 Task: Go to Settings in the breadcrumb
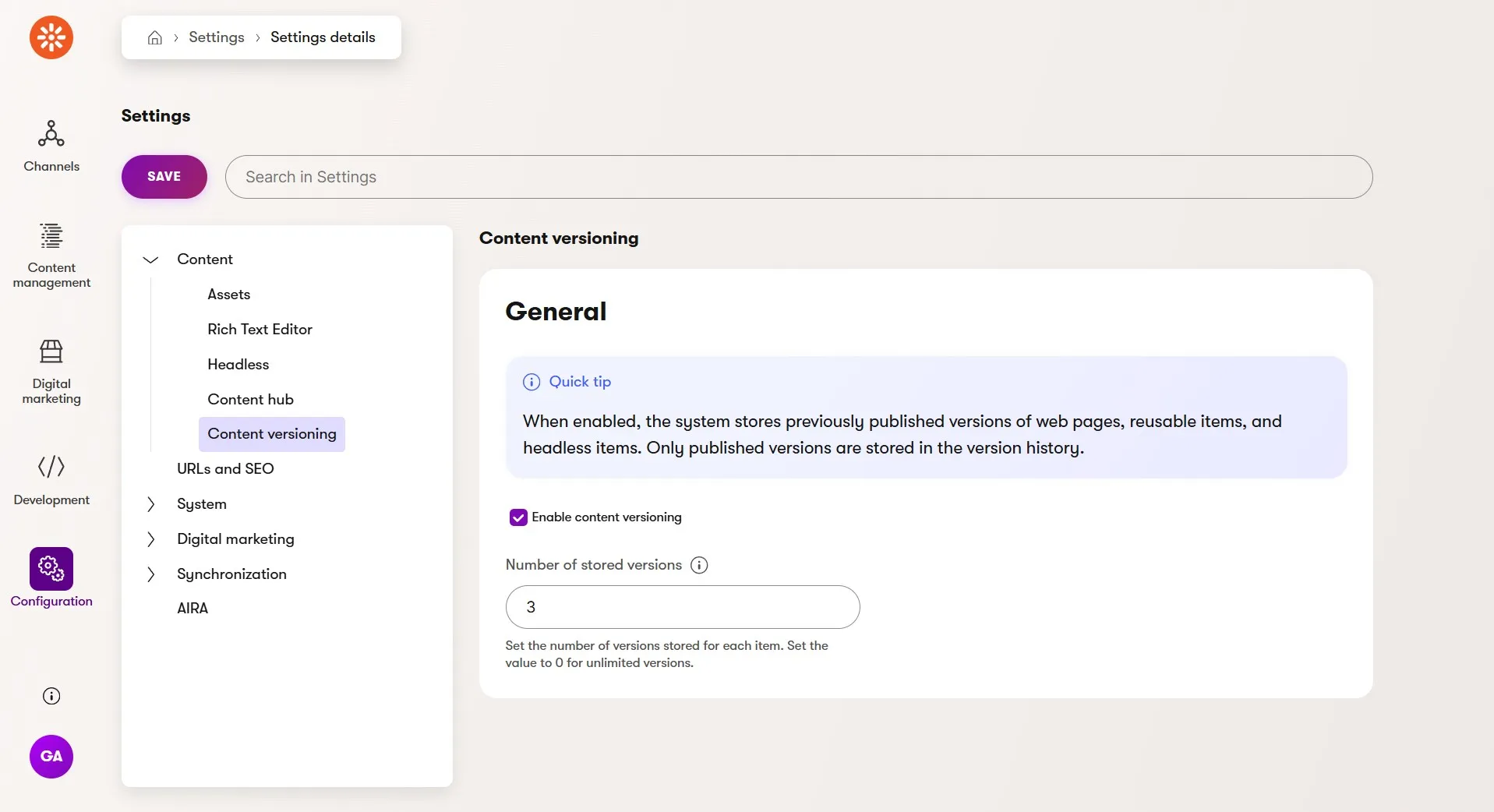217,37
